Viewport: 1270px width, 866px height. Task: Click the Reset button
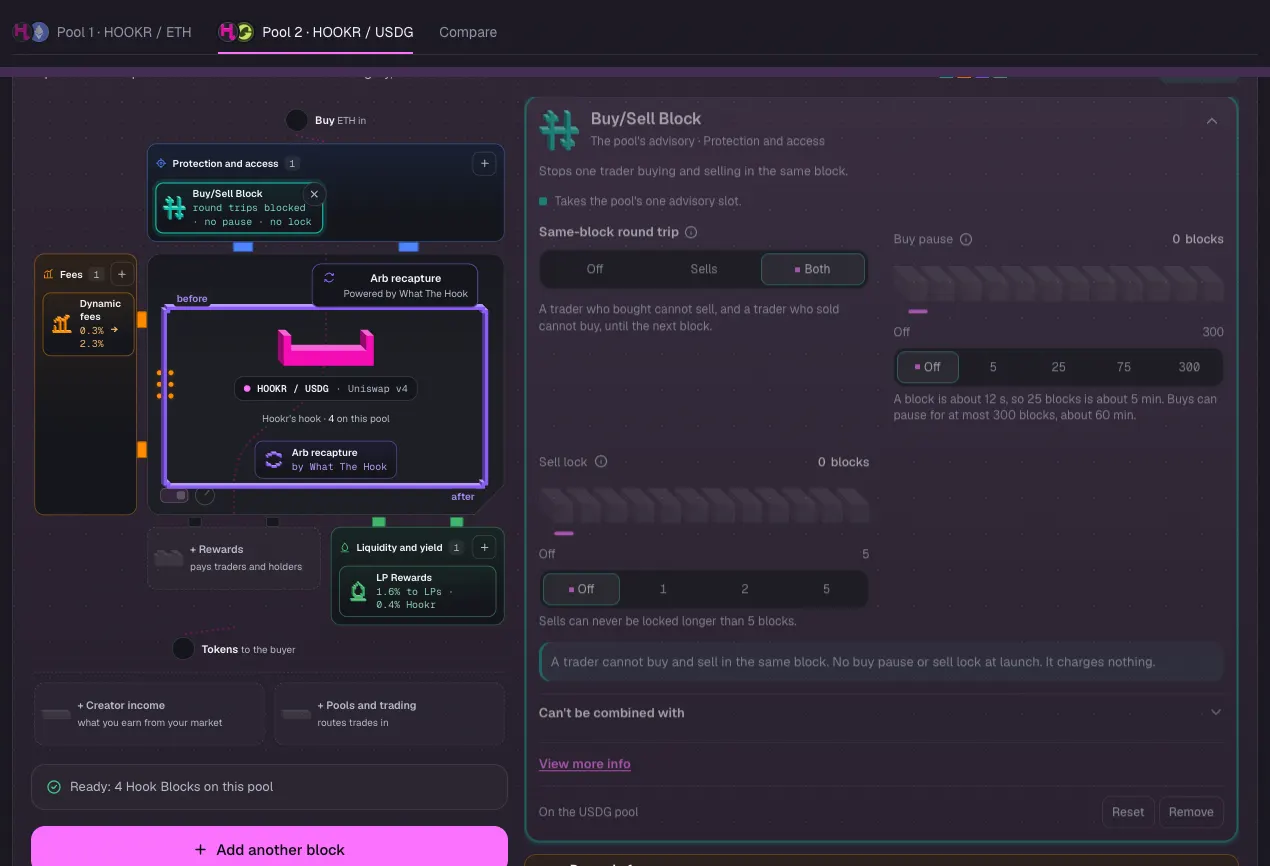point(1128,812)
